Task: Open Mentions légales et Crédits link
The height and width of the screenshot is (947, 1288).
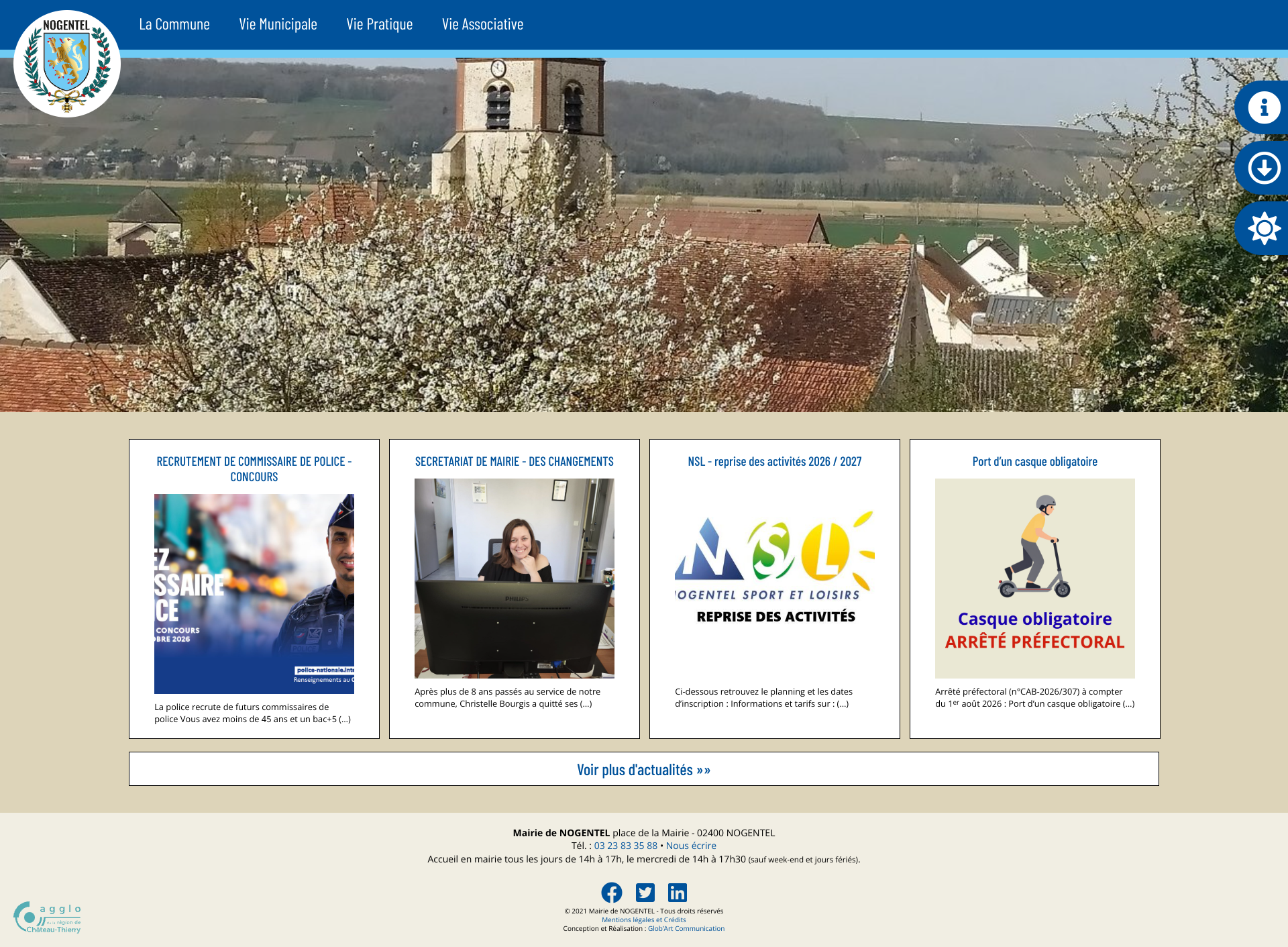Action: [x=644, y=920]
